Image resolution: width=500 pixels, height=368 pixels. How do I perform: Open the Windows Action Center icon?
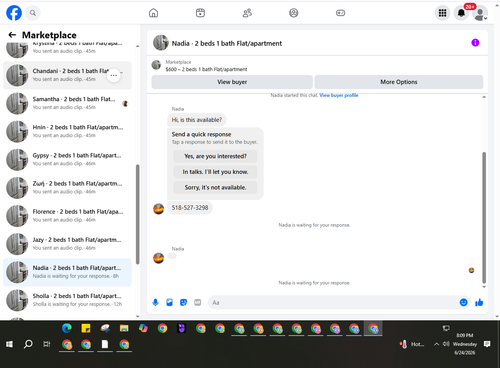487,344
